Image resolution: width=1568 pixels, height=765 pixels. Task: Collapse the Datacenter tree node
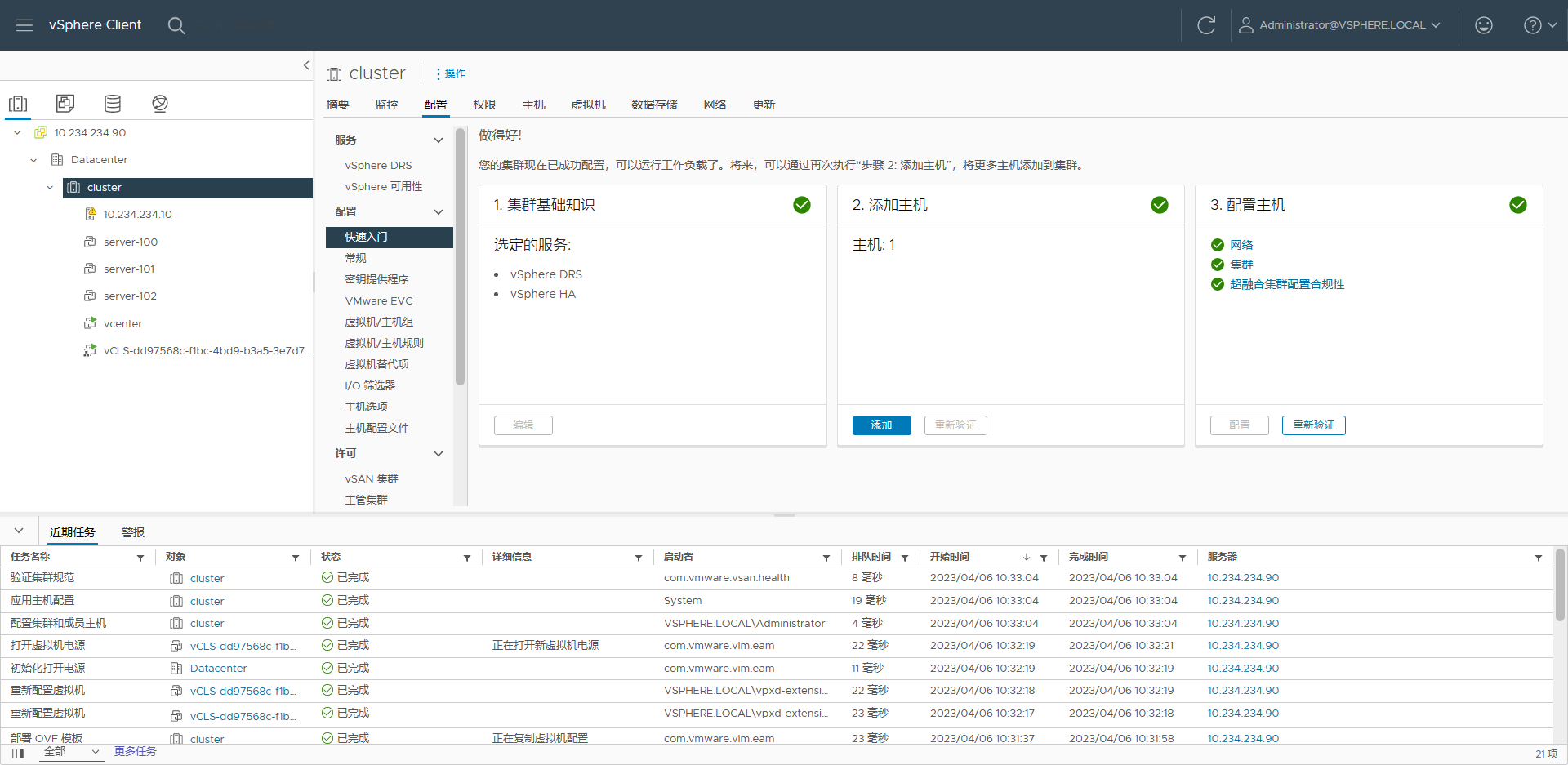click(x=33, y=160)
